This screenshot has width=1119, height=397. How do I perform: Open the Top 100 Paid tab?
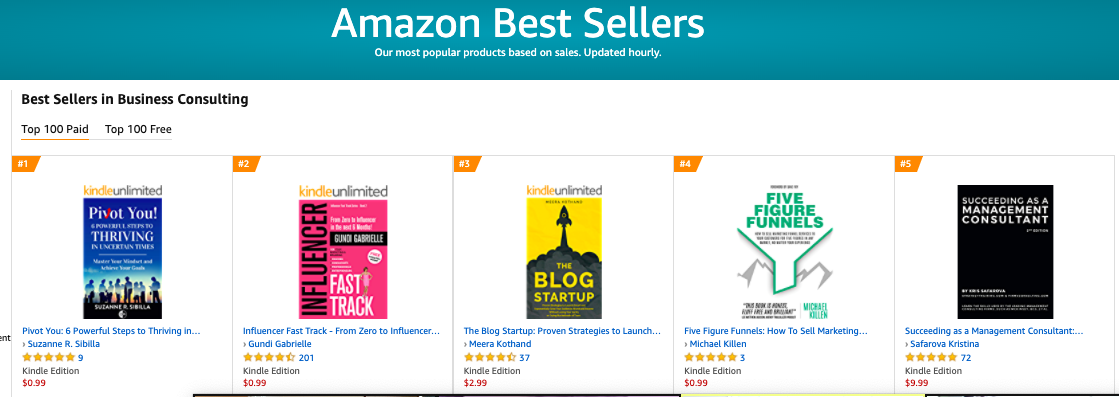(x=55, y=129)
